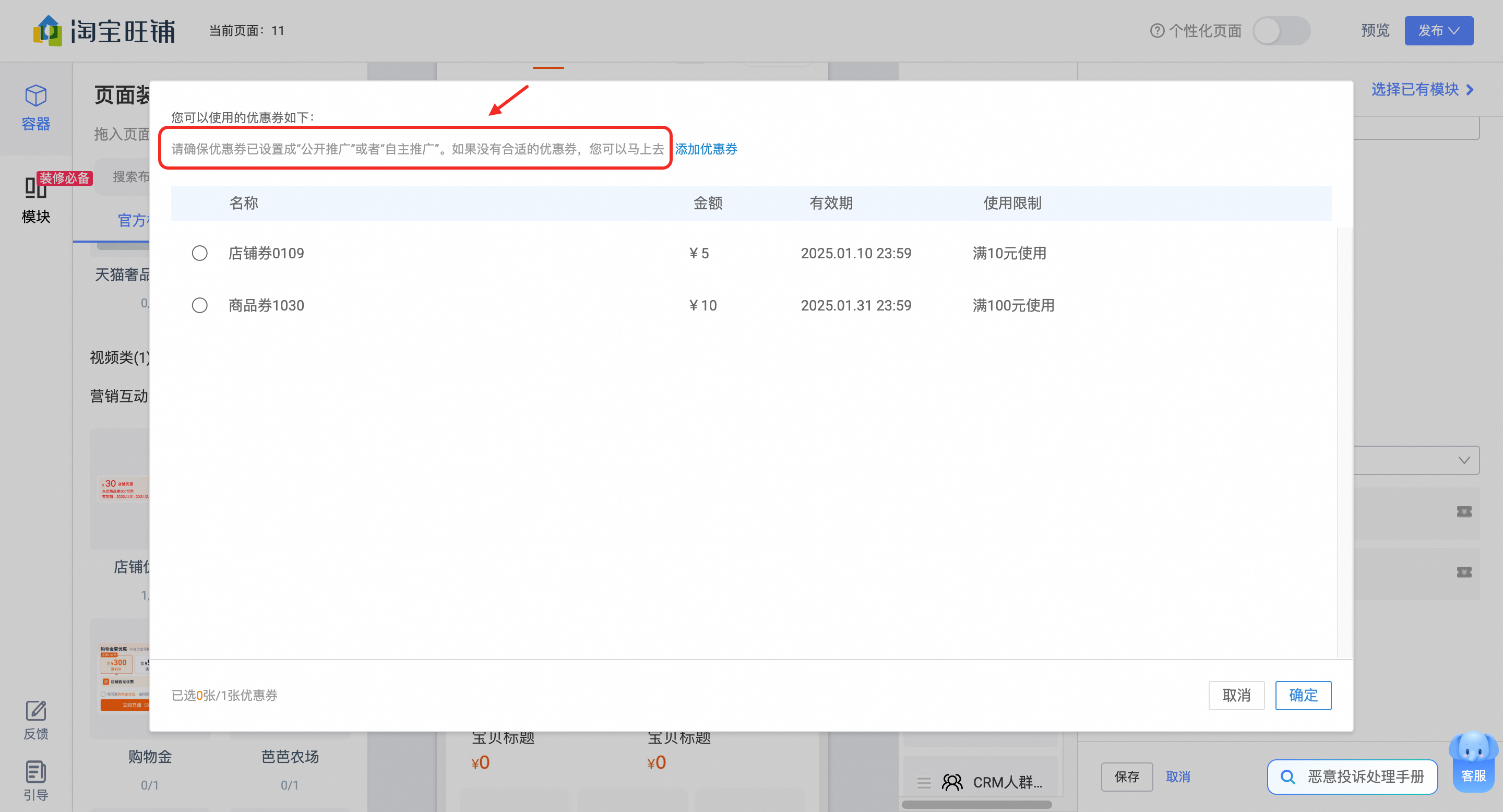Click the 选择已有模块 link text
The image size is (1503, 812).
tap(1414, 89)
